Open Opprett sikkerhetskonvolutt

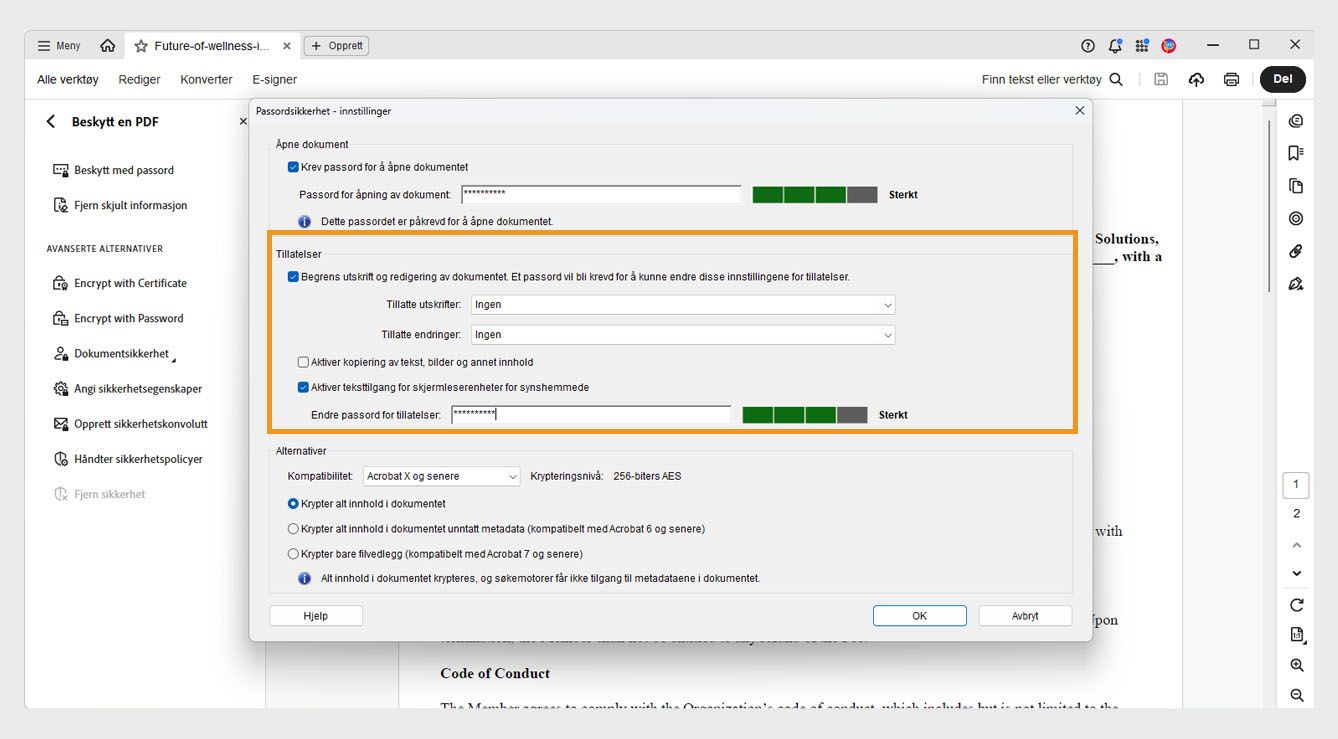pyautogui.click(x=130, y=424)
